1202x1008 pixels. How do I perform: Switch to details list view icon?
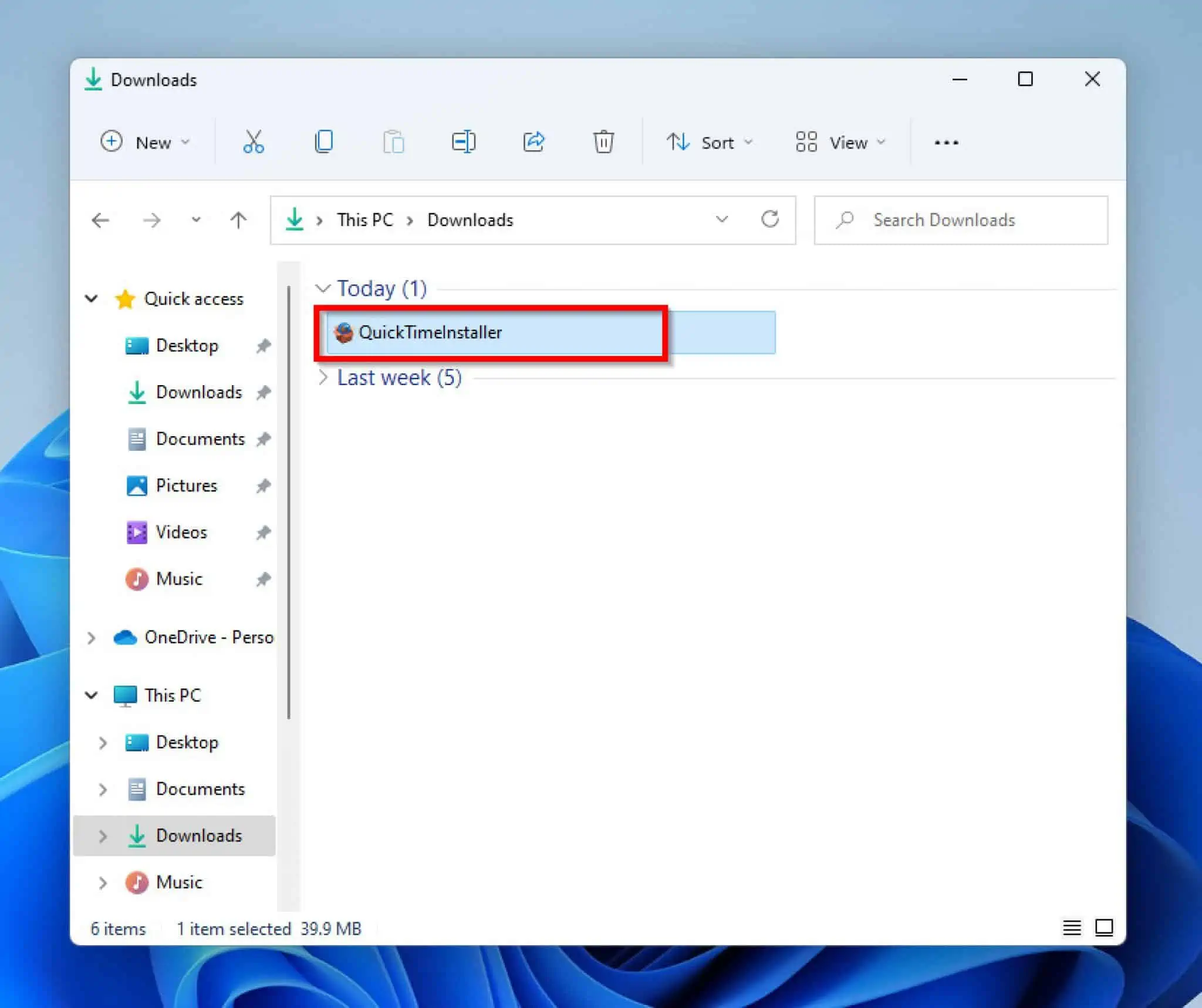coord(1072,928)
